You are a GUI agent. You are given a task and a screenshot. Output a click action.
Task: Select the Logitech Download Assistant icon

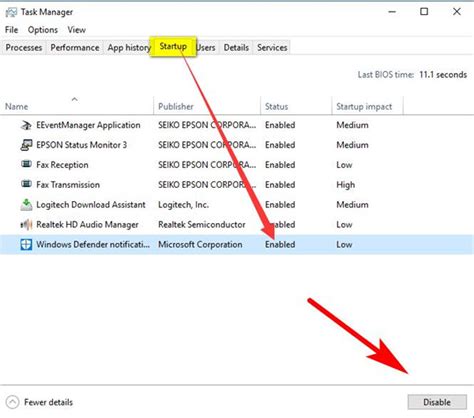coord(26,205)
